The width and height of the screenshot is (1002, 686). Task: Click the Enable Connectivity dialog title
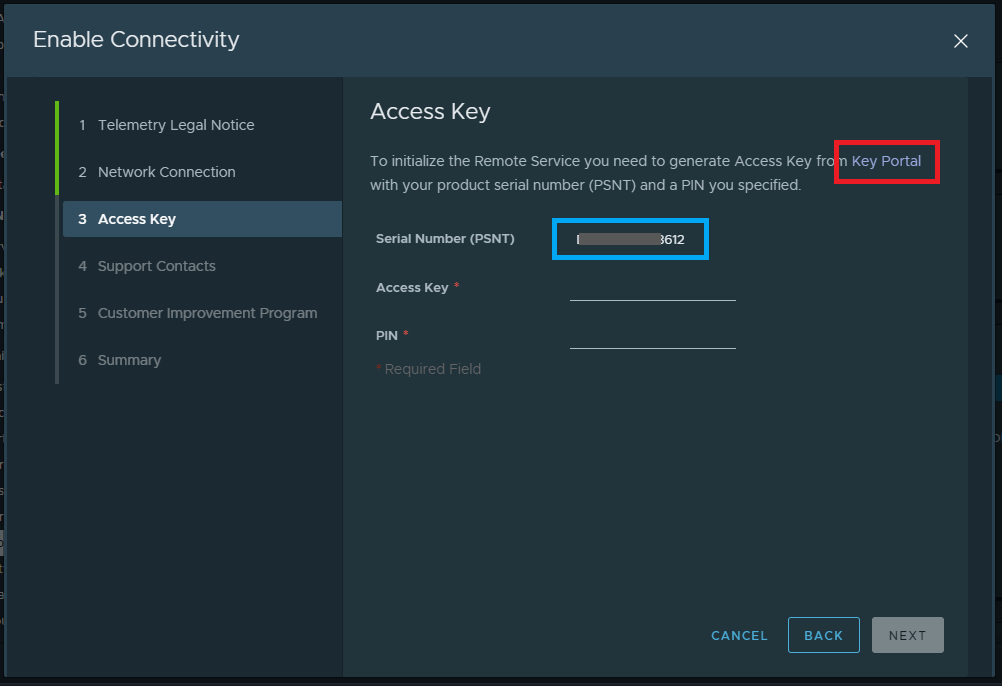pos(136,40)
